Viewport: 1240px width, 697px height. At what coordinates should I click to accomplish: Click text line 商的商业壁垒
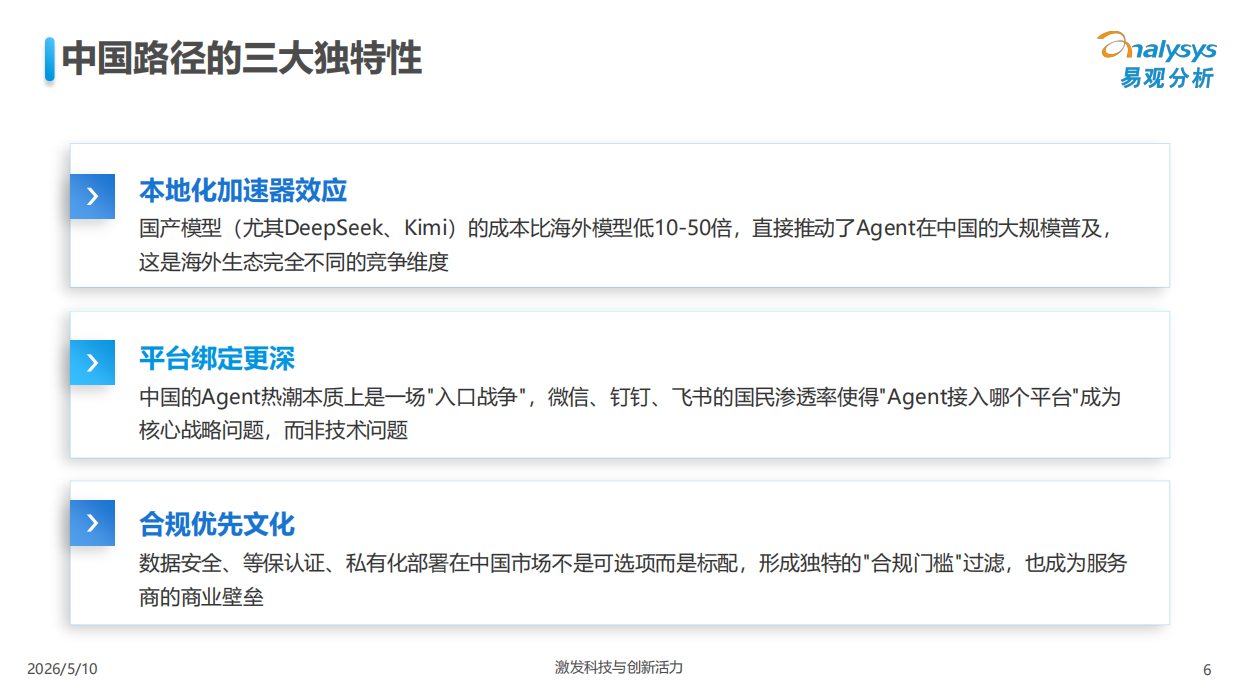(201, 598)
